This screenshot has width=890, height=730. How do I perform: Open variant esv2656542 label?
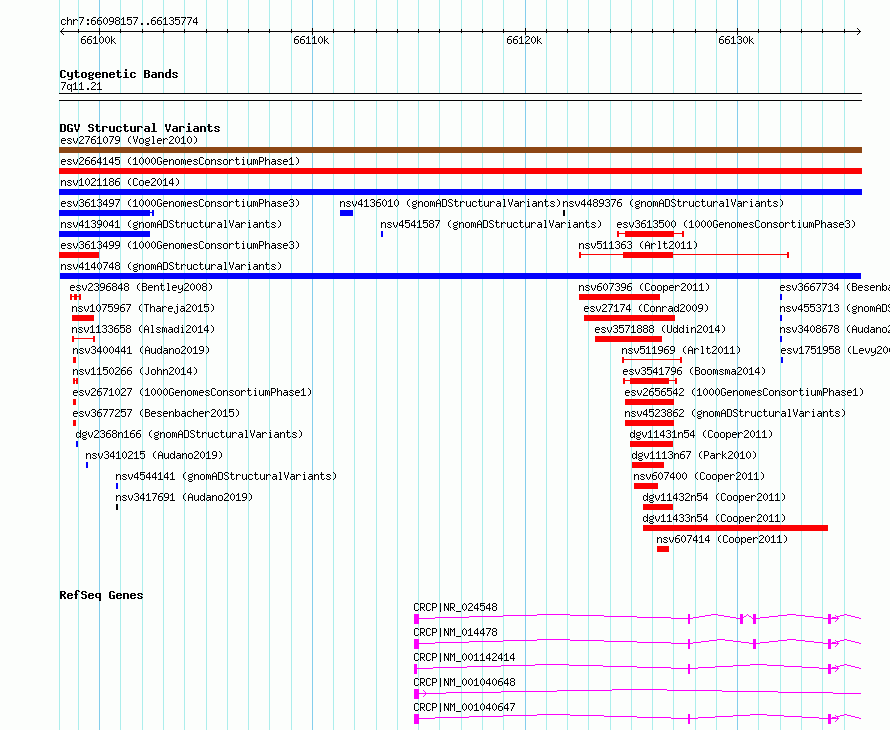(744, 392)
